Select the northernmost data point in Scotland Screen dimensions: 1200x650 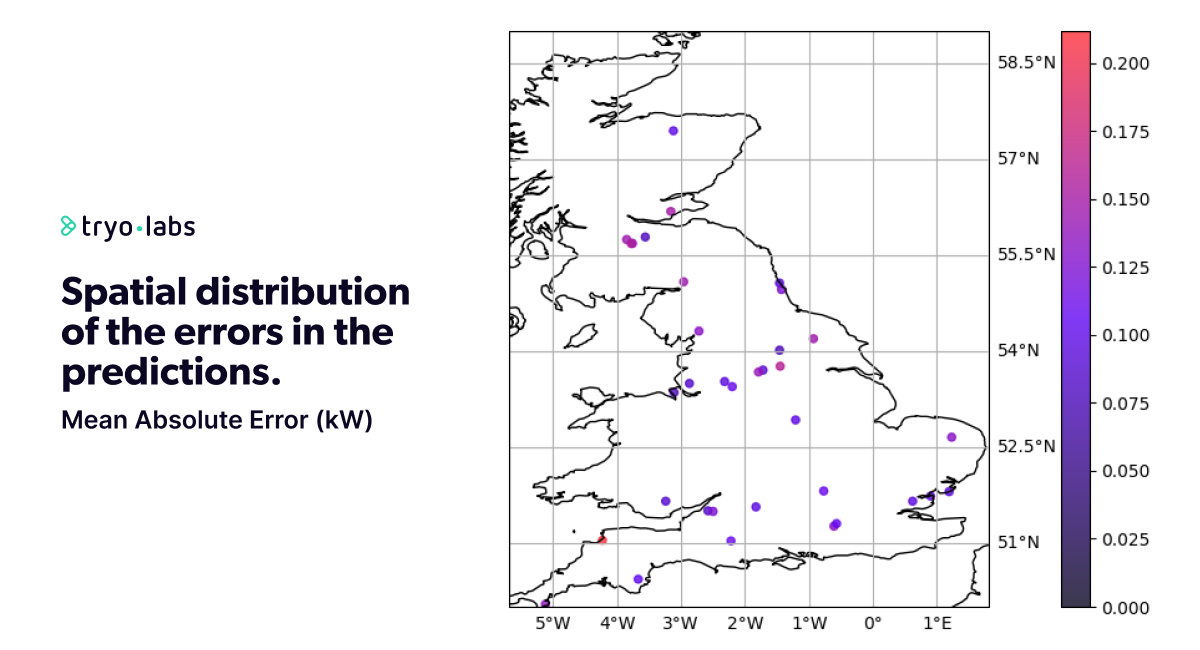673,131
